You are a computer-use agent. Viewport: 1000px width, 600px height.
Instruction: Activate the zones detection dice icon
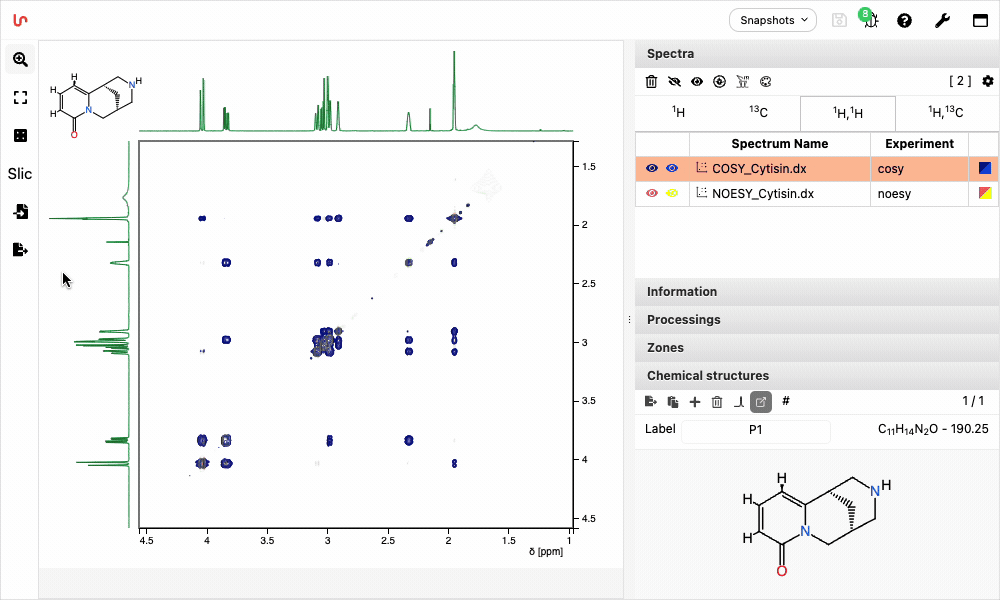(20, 136)
